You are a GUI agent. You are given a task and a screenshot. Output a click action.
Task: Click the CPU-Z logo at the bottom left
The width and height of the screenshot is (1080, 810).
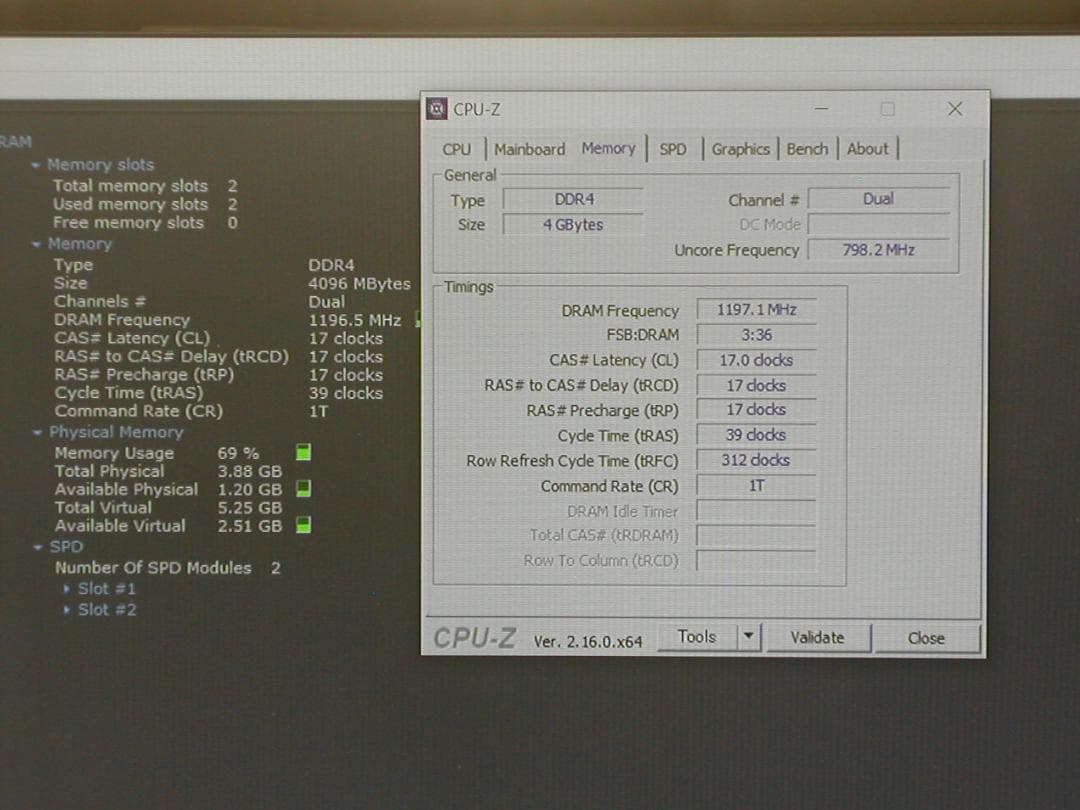[474, 636]
